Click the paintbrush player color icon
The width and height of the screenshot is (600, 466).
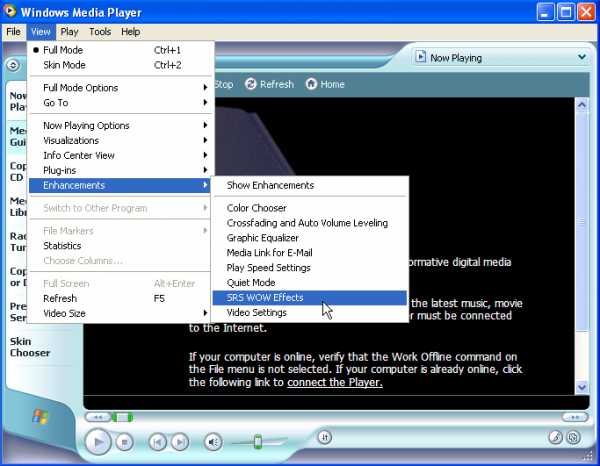tap(555, 437)
